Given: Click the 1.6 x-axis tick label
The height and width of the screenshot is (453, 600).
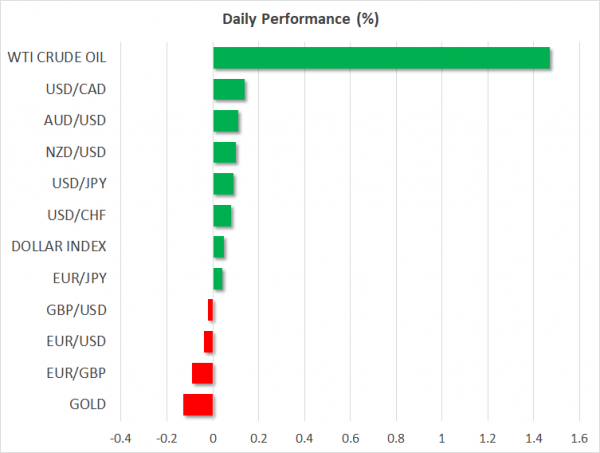Looking at the screenshot, I should (x=578, y=438).
